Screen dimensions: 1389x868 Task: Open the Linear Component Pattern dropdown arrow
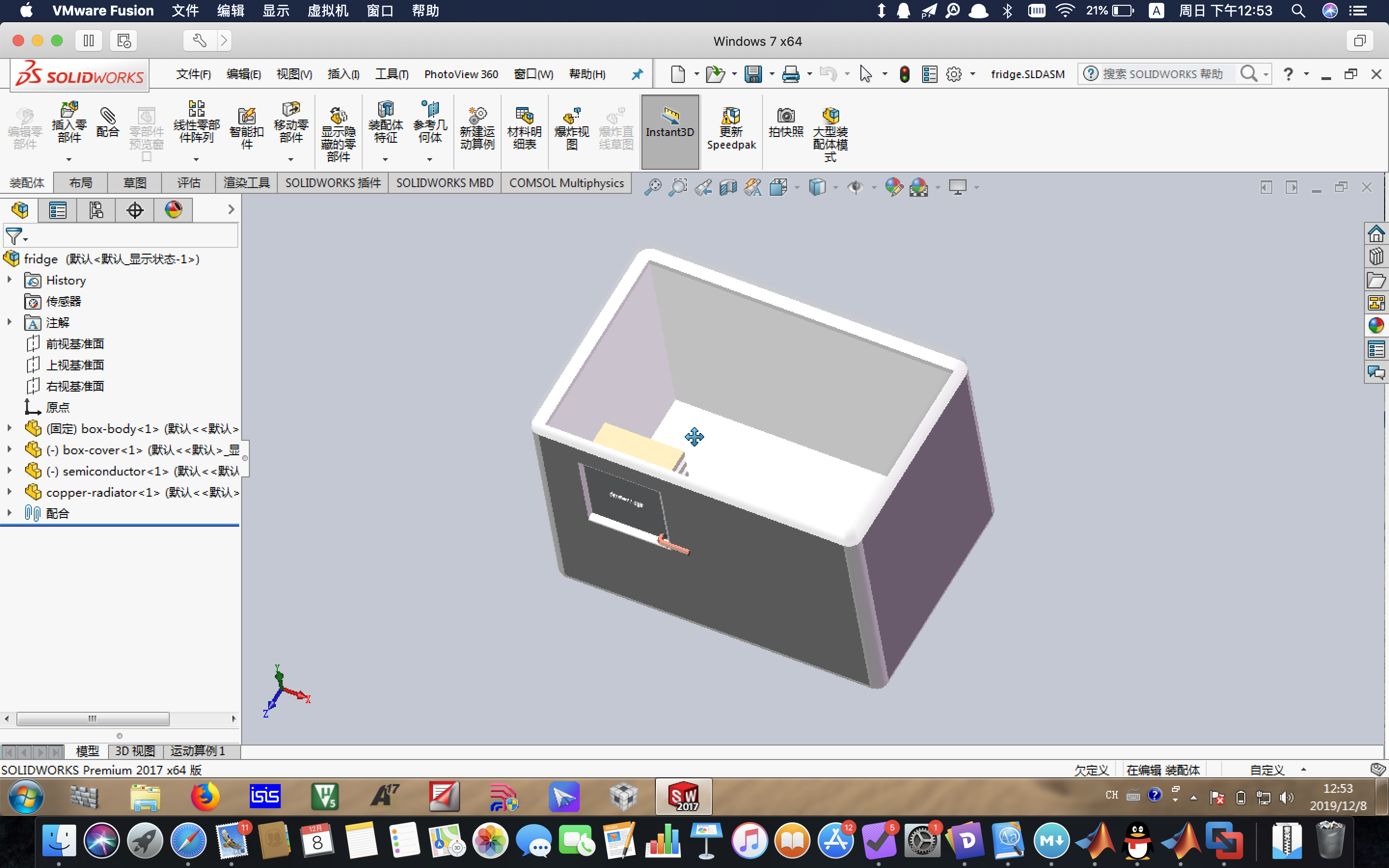pyautogui.click(x=196, y=159)
